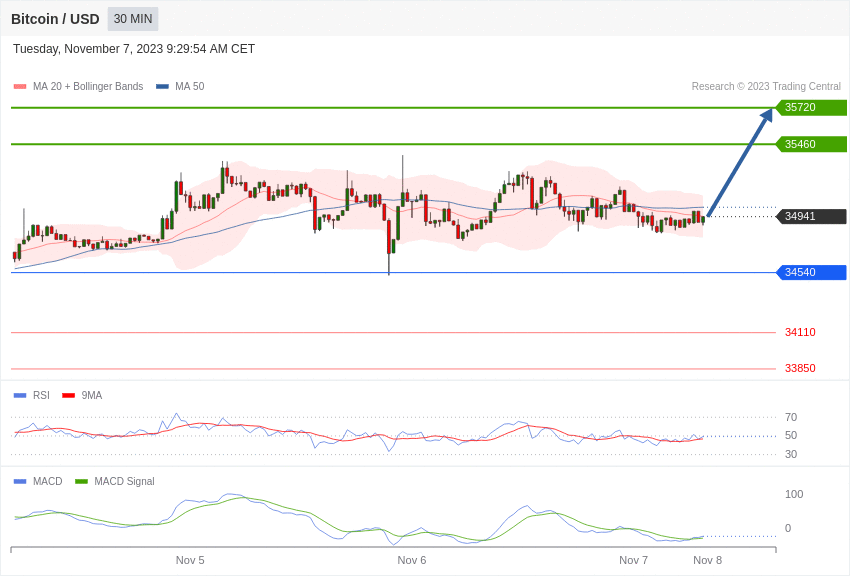
Task: Click the Nov 8 date axis label
Action: tap(707, 560)
